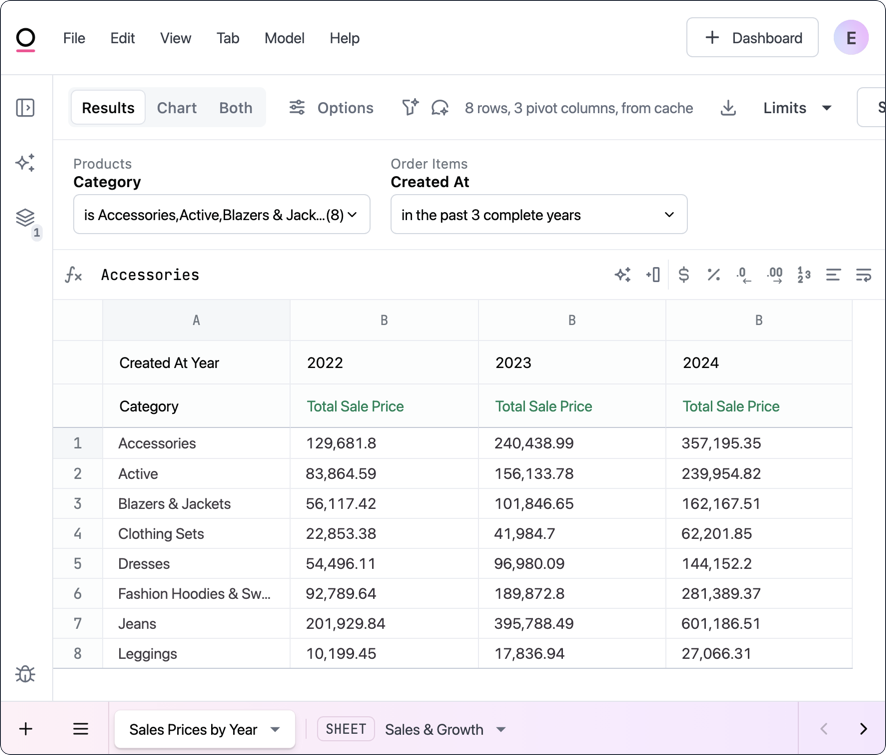
Task: Open the Category filter dropdown showing Accessories
Action: tap(221, 214)
